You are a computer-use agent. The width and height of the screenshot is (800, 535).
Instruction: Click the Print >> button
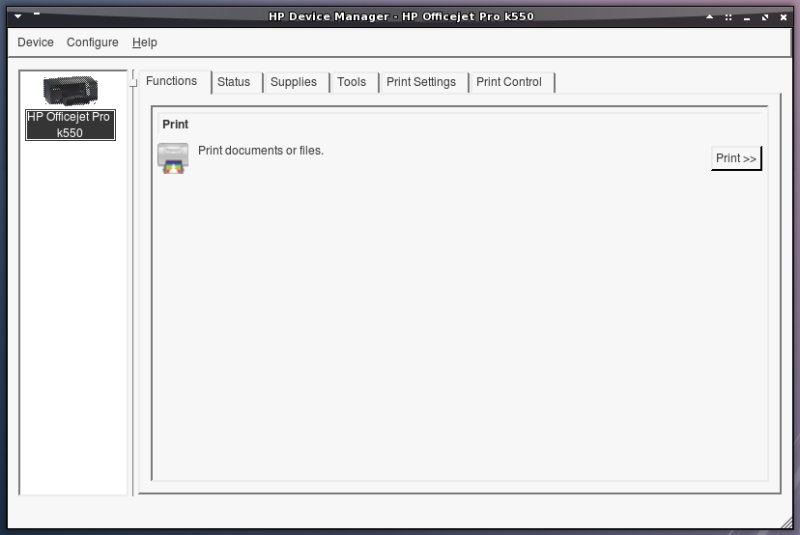coord(736,158)
